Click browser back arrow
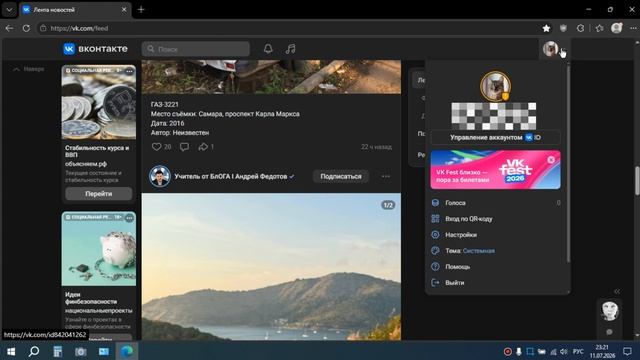 (9, 28)
